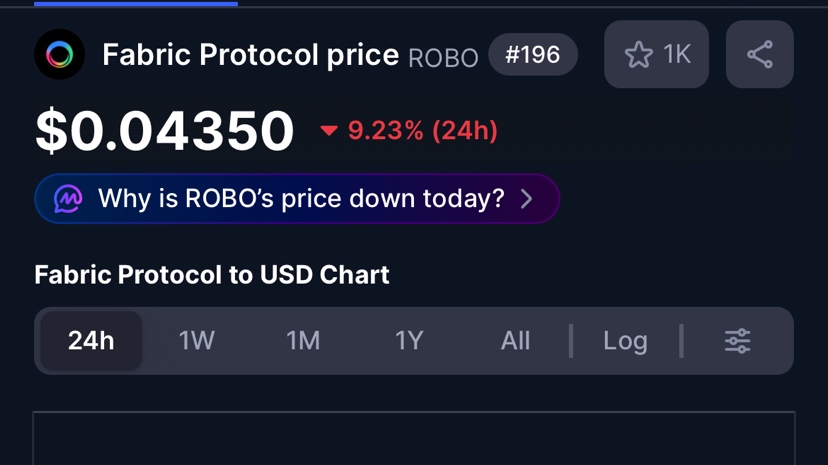Select the 24h chart range

tap(91, 341)
